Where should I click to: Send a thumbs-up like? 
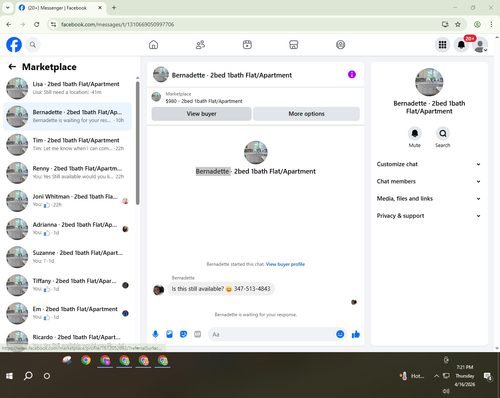[x=356, y=334]
